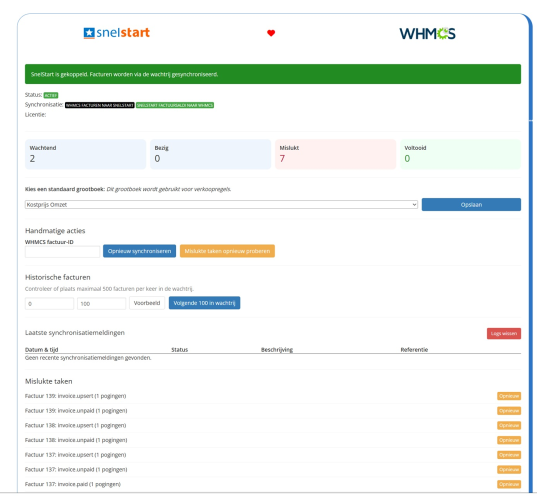Click the SnelStart logo
Image resolution: width=537 pixels, height=502 pixels.
(x=116, y=33)
